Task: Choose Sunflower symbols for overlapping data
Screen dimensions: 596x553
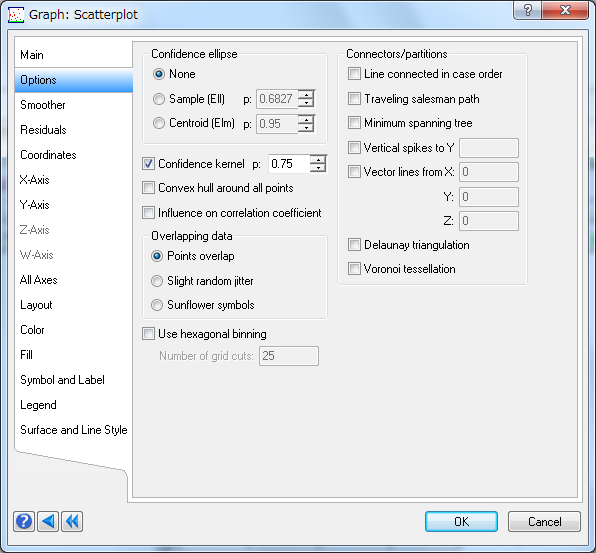Action: click(157, 305)
